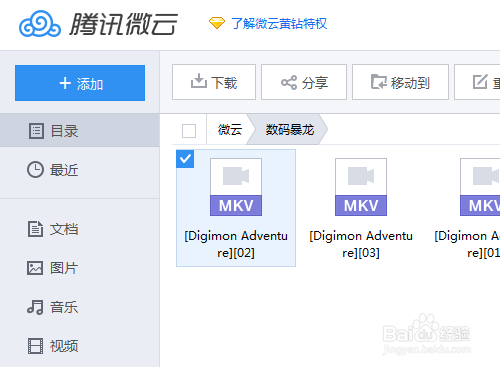
Task: Open the 图片 pictures category
Action: point(80,268)
